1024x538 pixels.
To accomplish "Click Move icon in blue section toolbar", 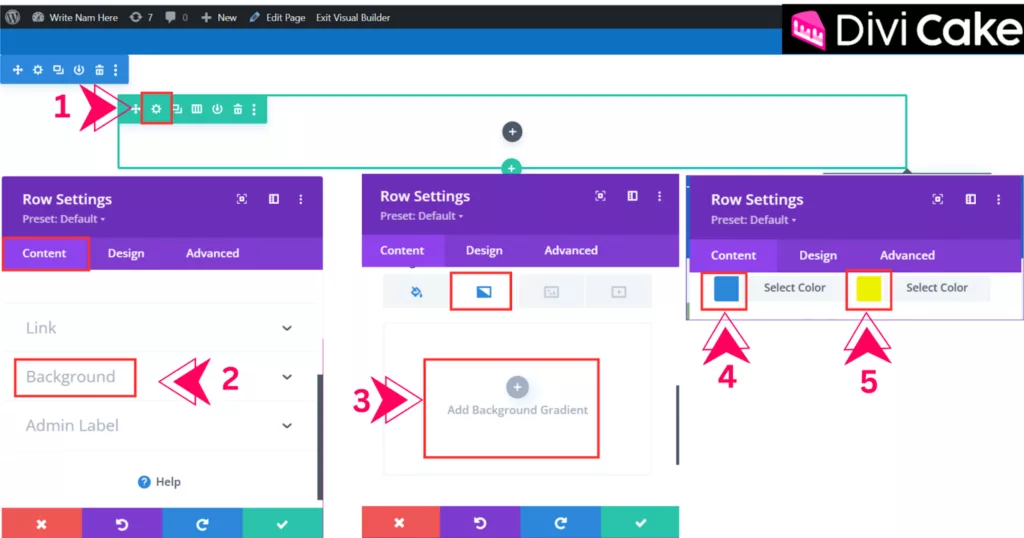I will click(18, 69).
